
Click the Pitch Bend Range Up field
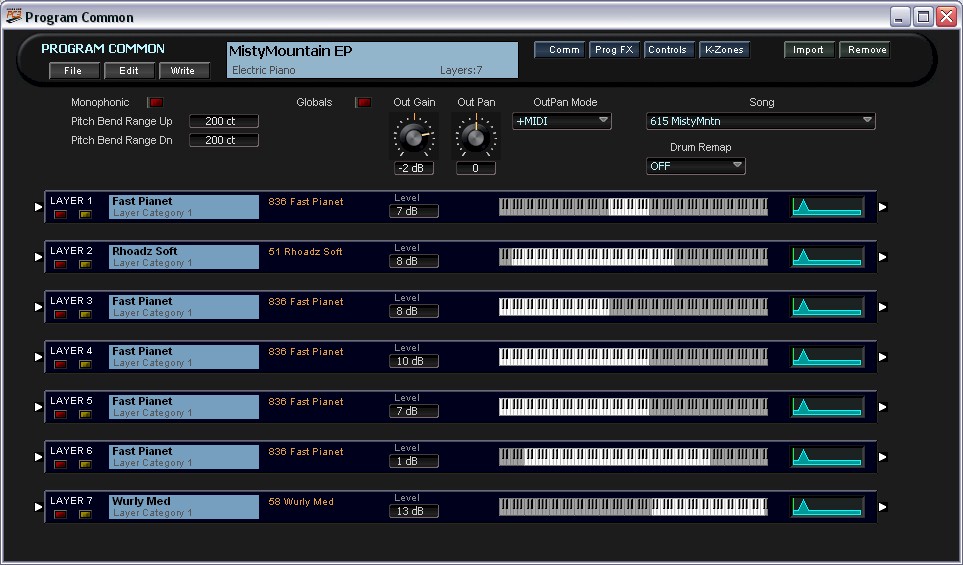(x=224, y=121)
